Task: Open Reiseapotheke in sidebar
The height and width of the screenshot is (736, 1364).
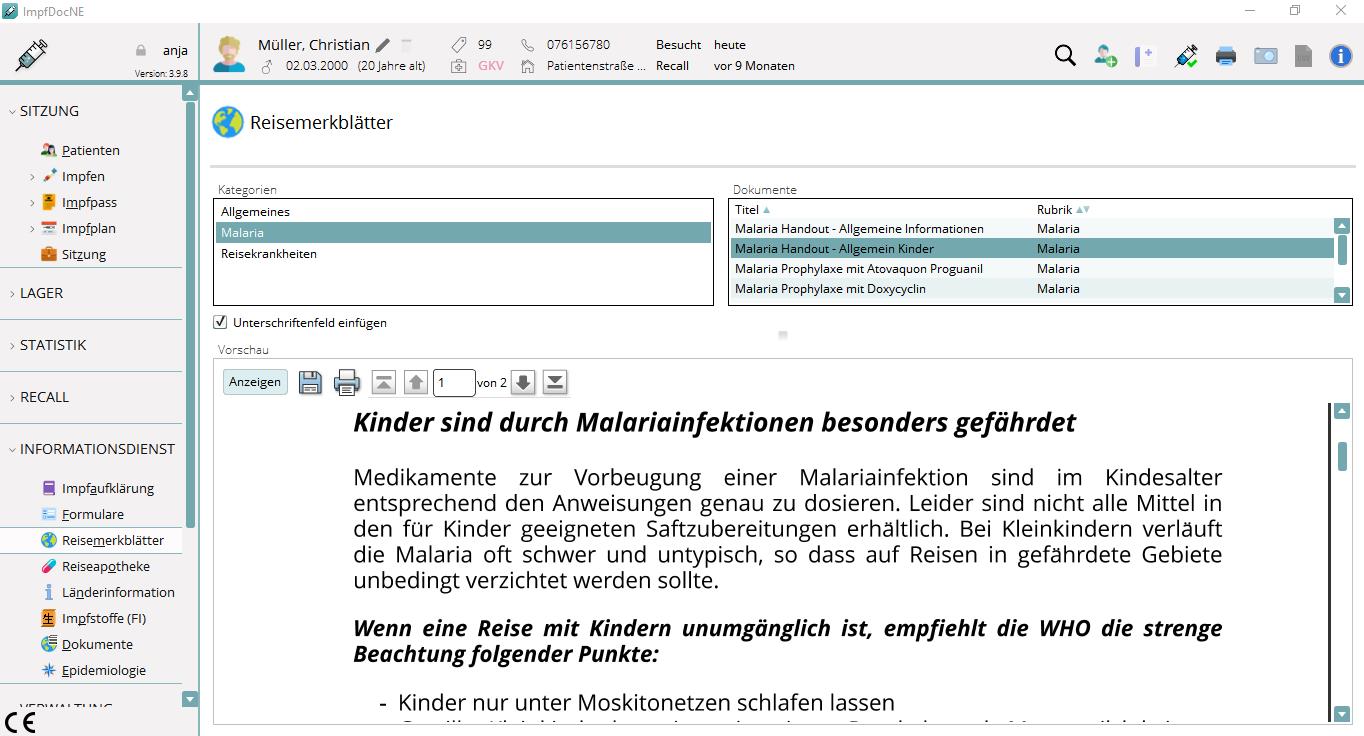Action: (x=106, y=566)
